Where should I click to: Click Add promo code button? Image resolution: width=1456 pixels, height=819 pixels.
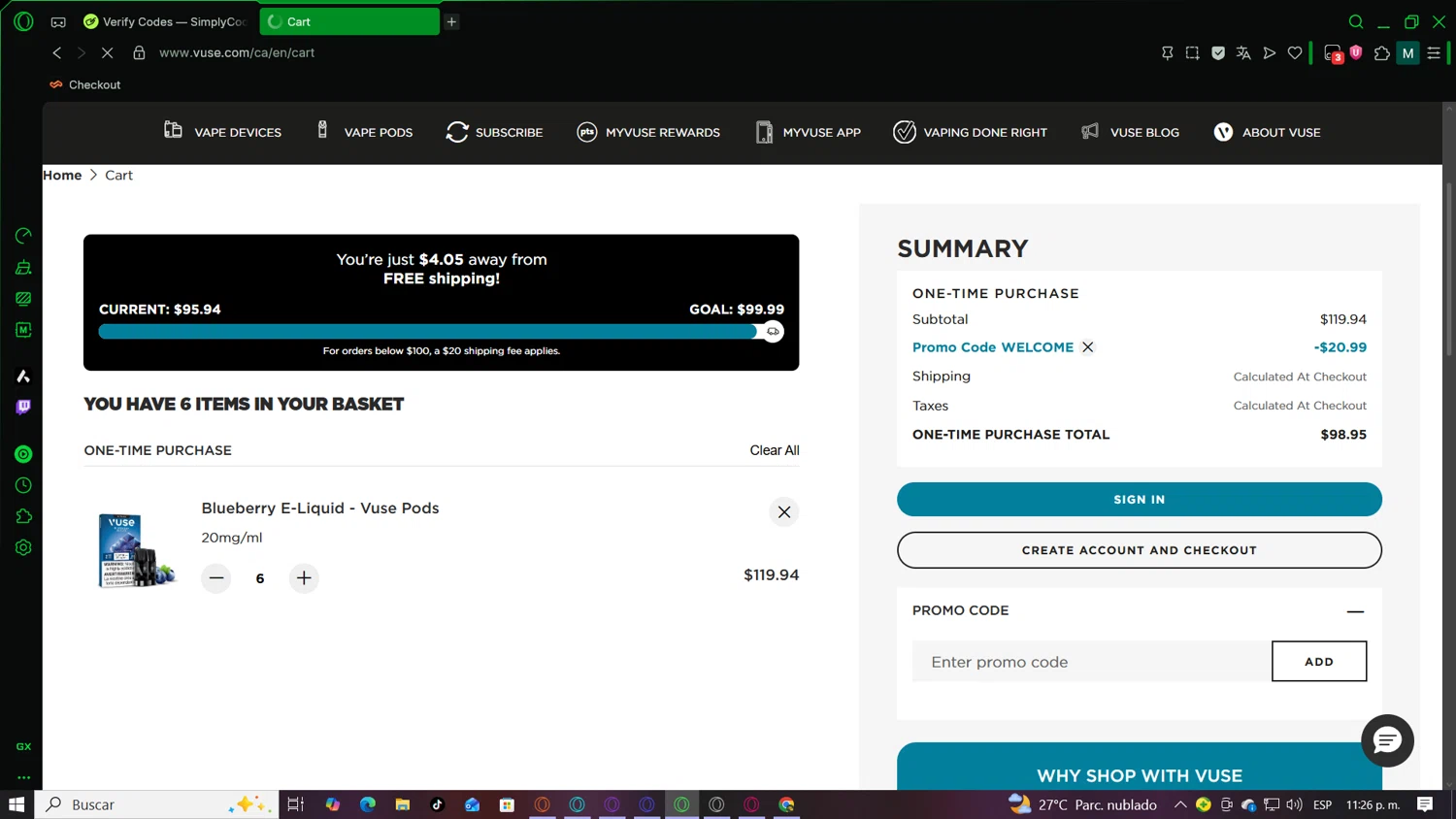coord(1319,662)
